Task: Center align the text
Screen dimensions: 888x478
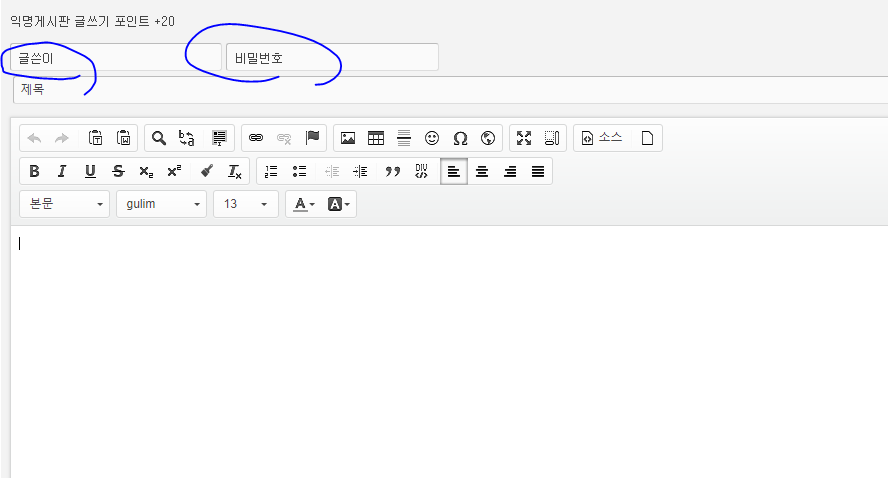Action: coord(482,171)
